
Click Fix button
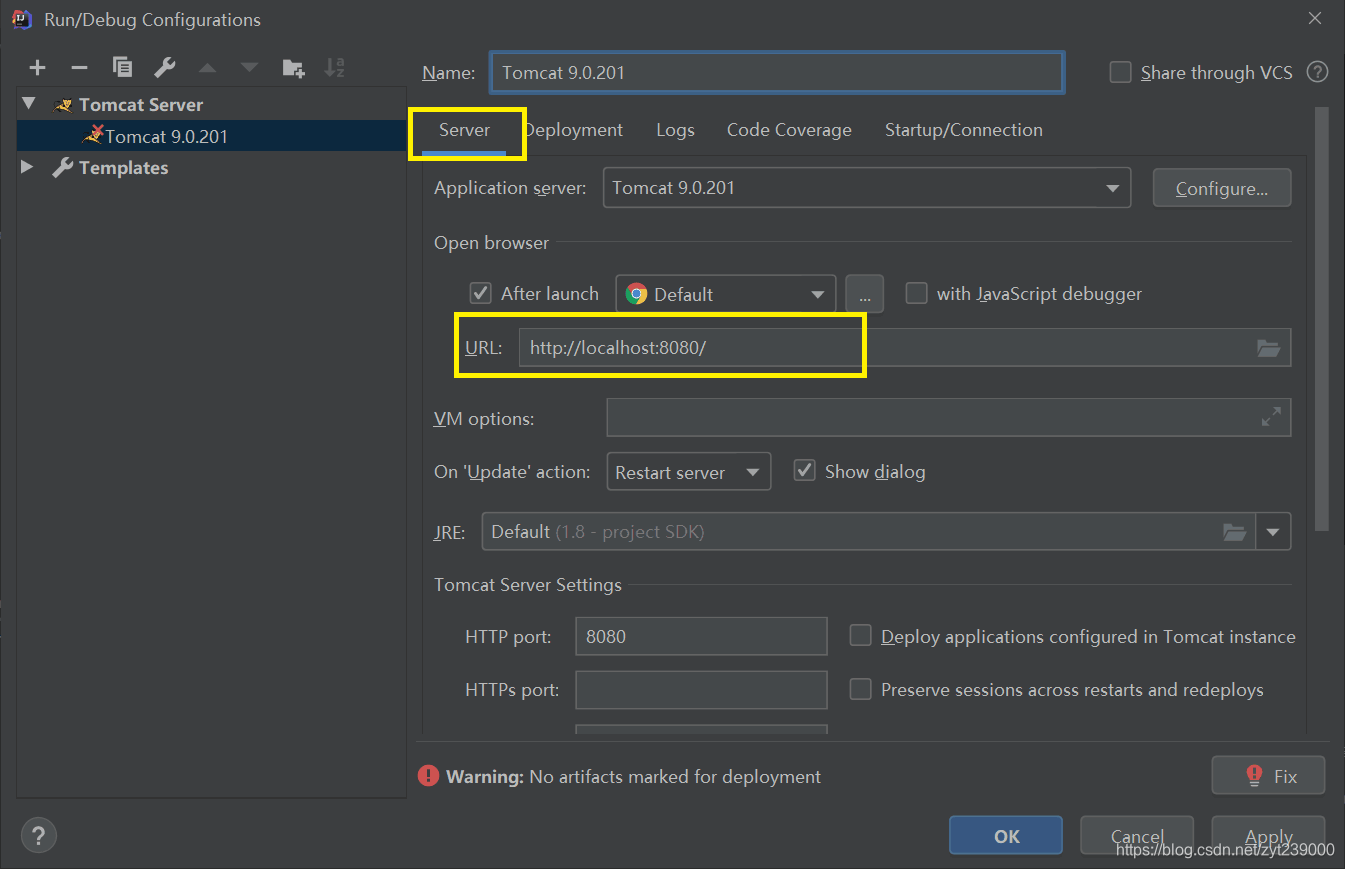[1268, 775]
